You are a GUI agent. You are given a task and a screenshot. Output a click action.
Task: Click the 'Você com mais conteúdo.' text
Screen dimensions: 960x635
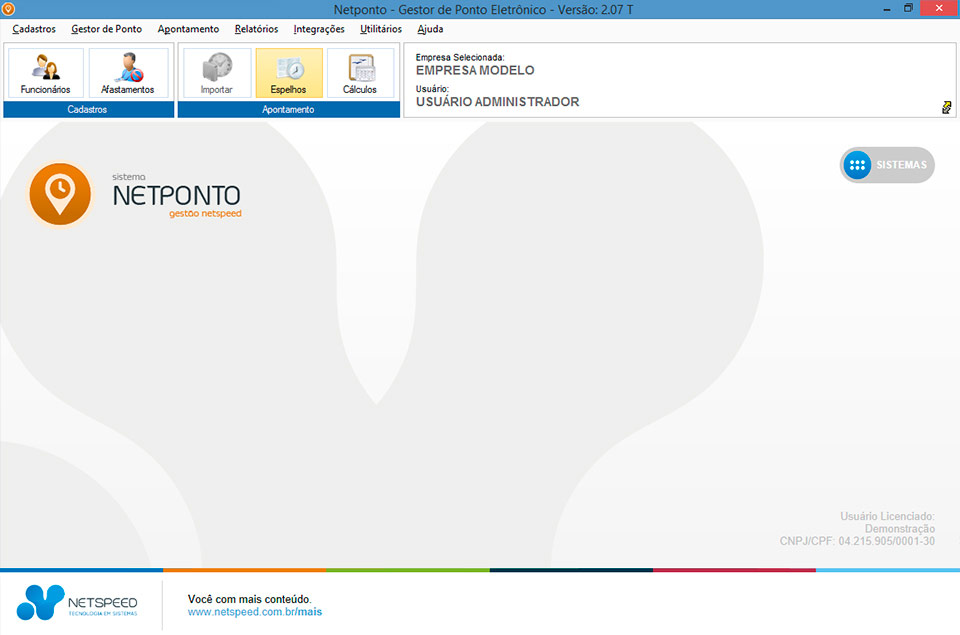pos(250,599)
